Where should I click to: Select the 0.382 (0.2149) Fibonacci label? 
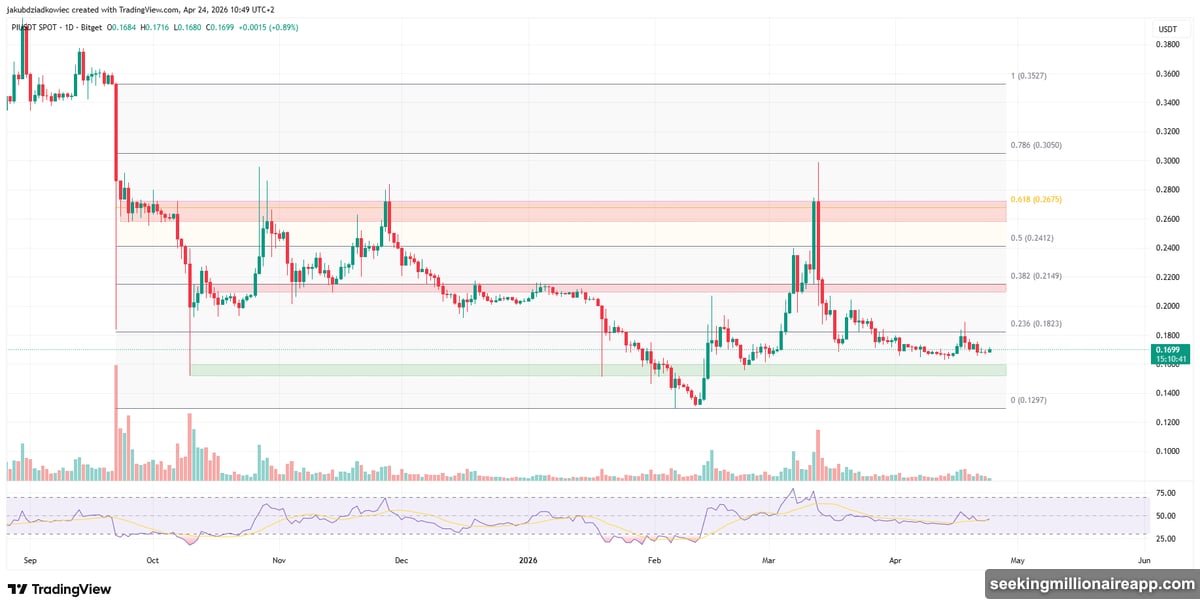tap(1036, 276)
